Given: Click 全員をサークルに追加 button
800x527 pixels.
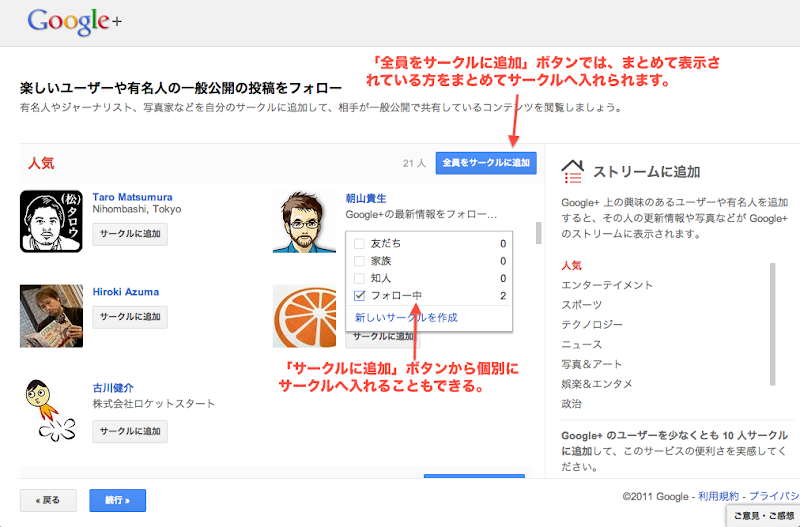Looking at the screenshot, I should pos(486,163).
